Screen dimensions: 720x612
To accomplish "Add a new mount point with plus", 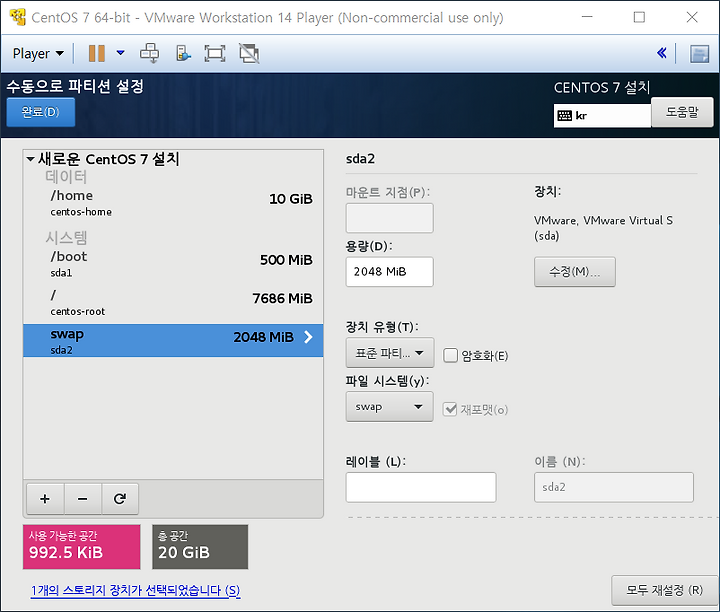I will 45,499.
